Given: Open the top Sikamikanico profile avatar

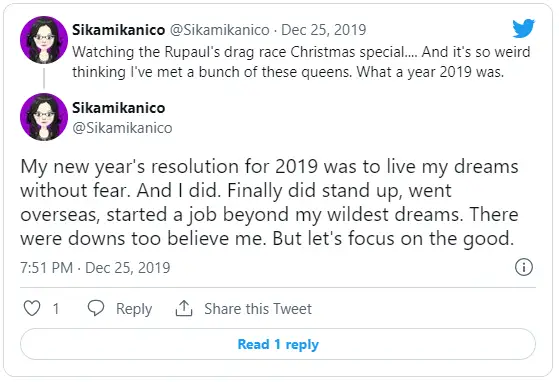Looking at the screenshot, I should point(44,40).
